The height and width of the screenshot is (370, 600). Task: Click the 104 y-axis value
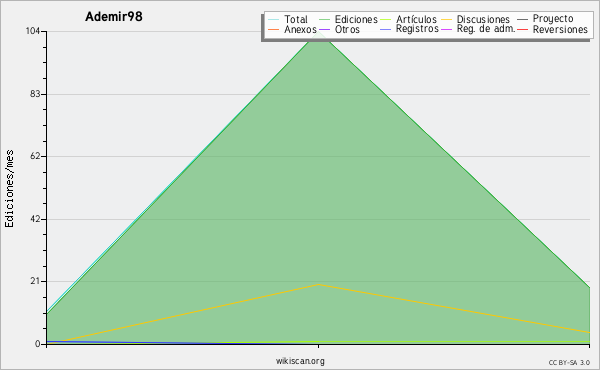33,31
